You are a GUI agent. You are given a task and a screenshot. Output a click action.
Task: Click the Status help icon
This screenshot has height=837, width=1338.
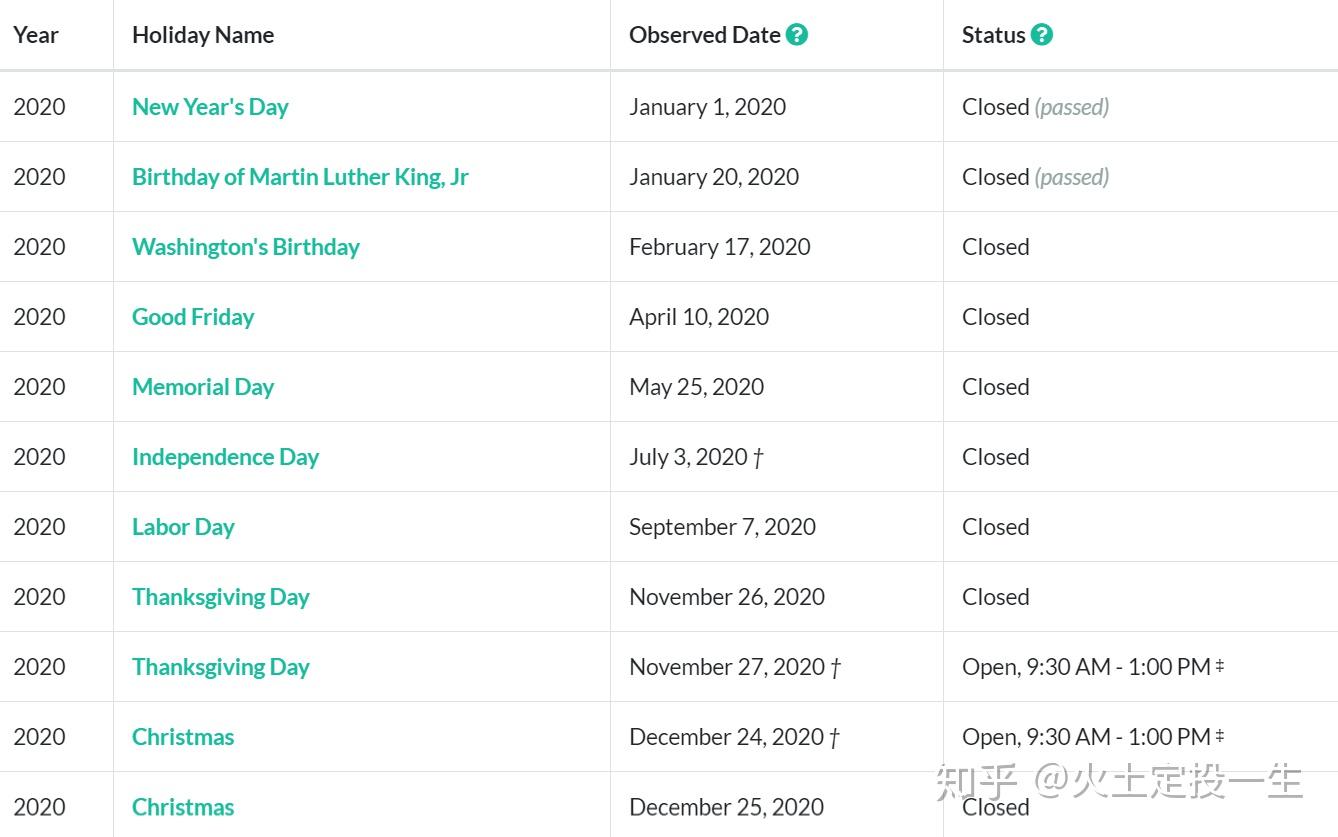[1042, 35]
